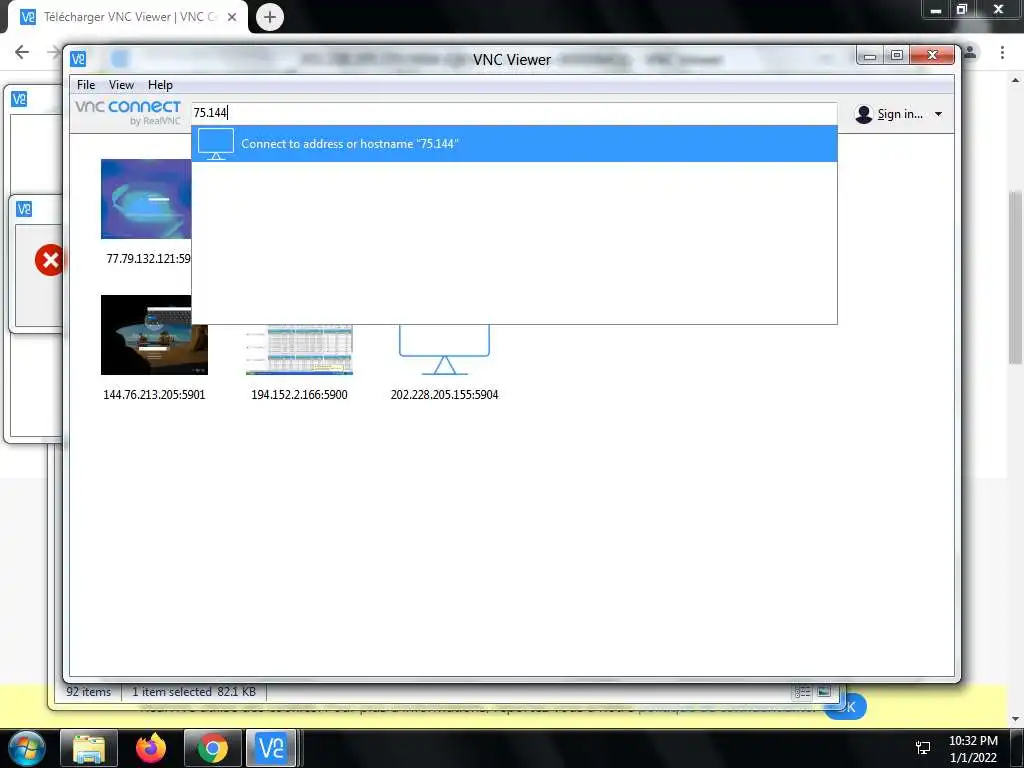The width and height of the screenshot is (1024, 768).
Task: Click the taskbar clock showing 10:32 PM
Action: (973, 749)
